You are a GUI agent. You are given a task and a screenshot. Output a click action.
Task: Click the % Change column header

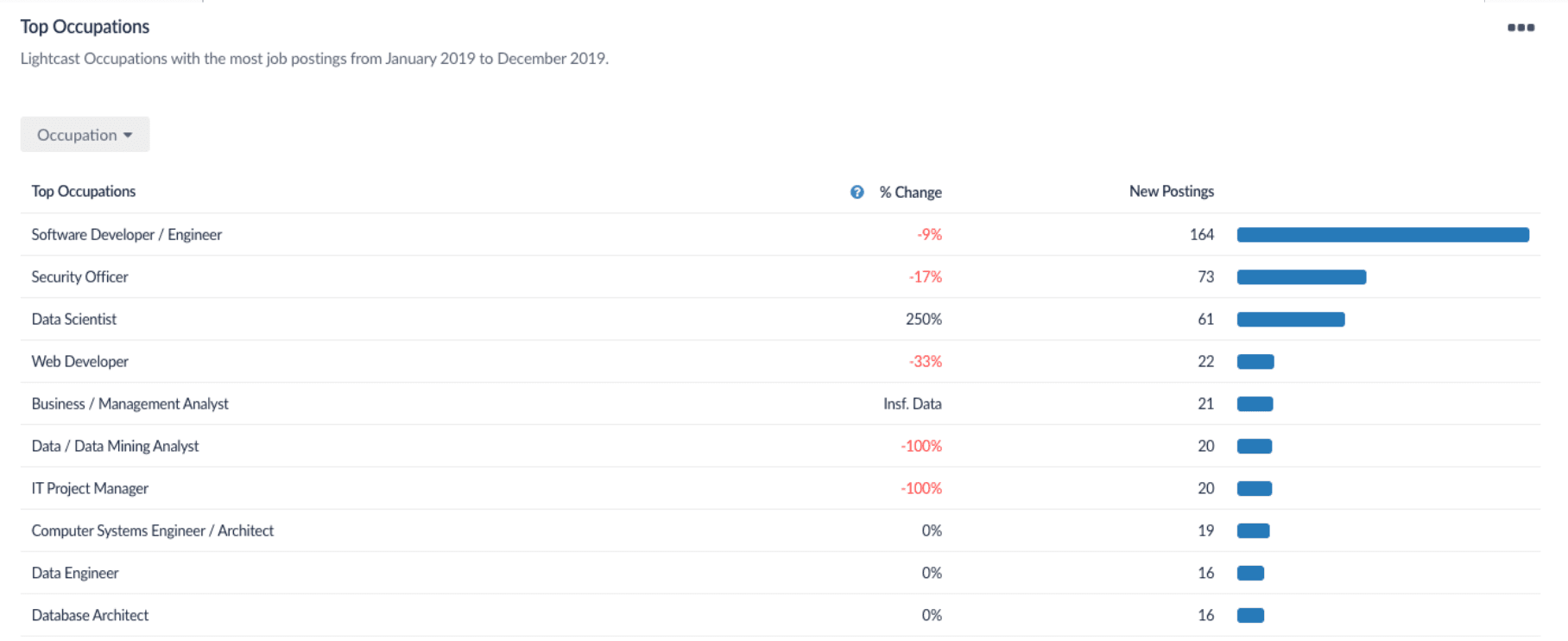coord(910,192)
